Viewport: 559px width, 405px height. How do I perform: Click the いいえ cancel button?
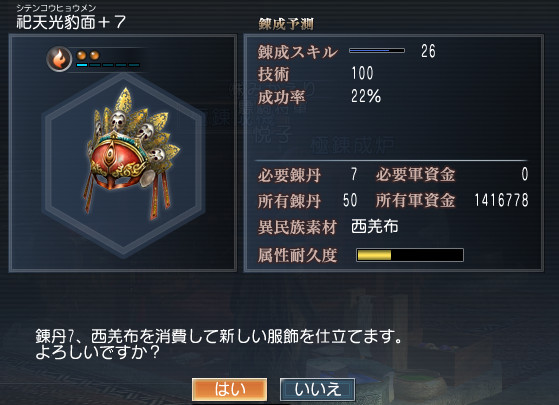(x=317, y=389)
